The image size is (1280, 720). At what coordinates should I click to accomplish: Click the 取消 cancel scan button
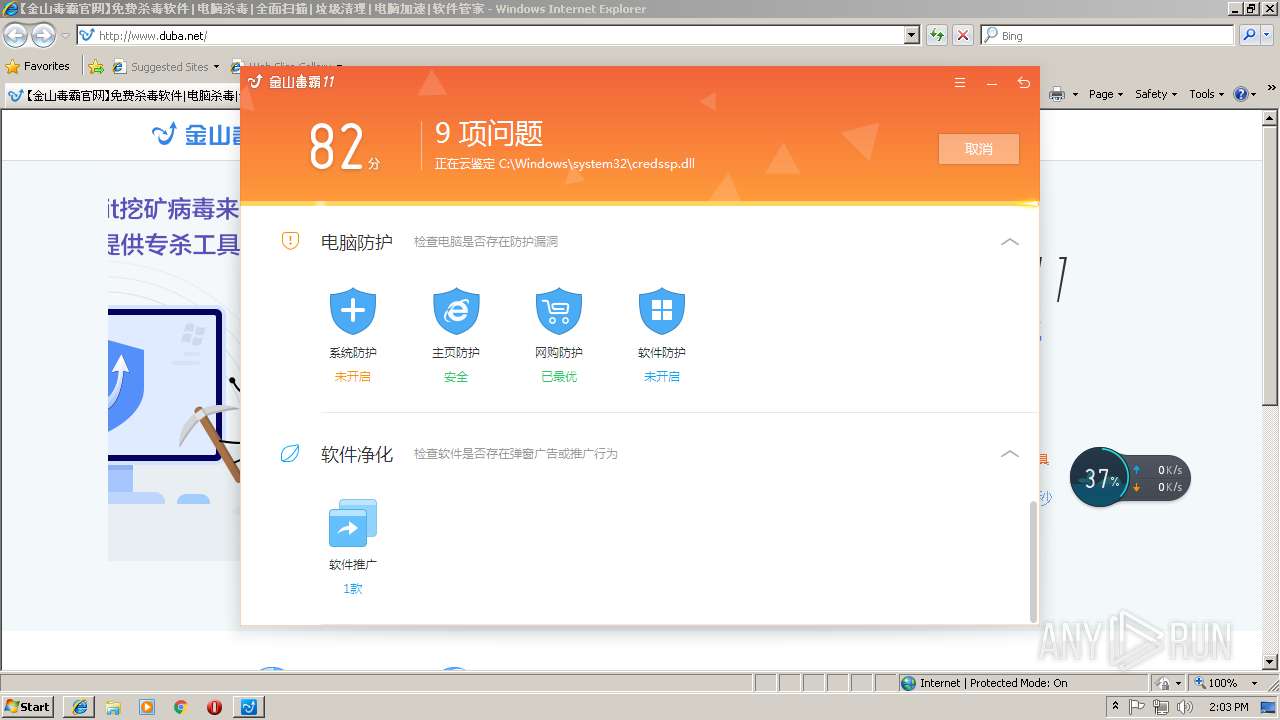979,149
